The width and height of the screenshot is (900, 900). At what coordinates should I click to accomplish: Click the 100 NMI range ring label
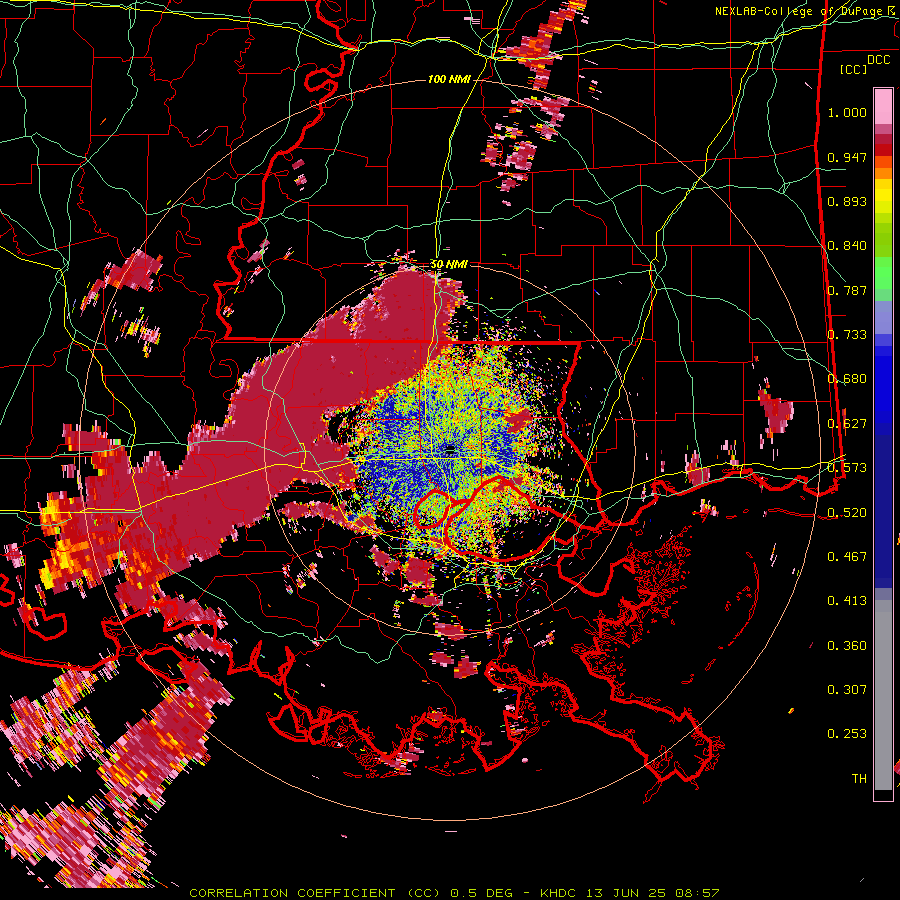(449, 79)
